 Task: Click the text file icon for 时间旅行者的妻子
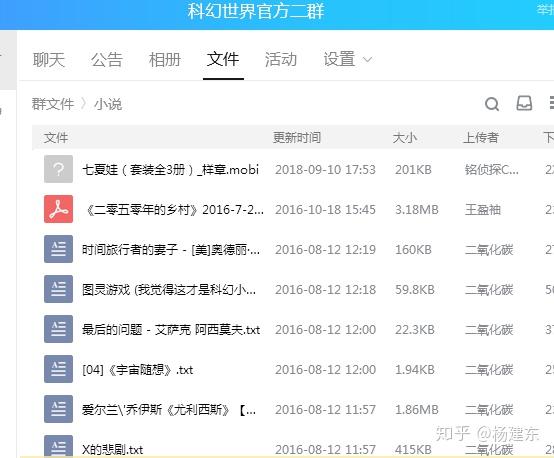[x=58, y=249]
